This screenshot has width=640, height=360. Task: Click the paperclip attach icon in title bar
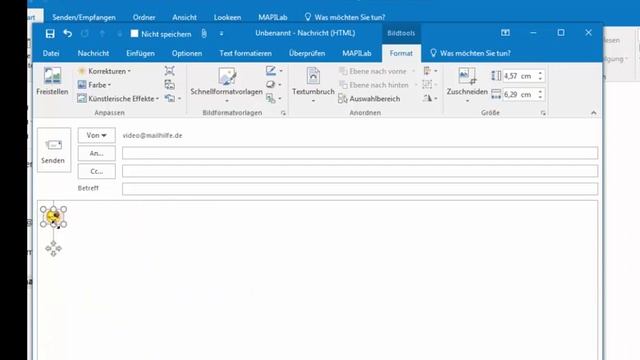(x=204, y=33)
